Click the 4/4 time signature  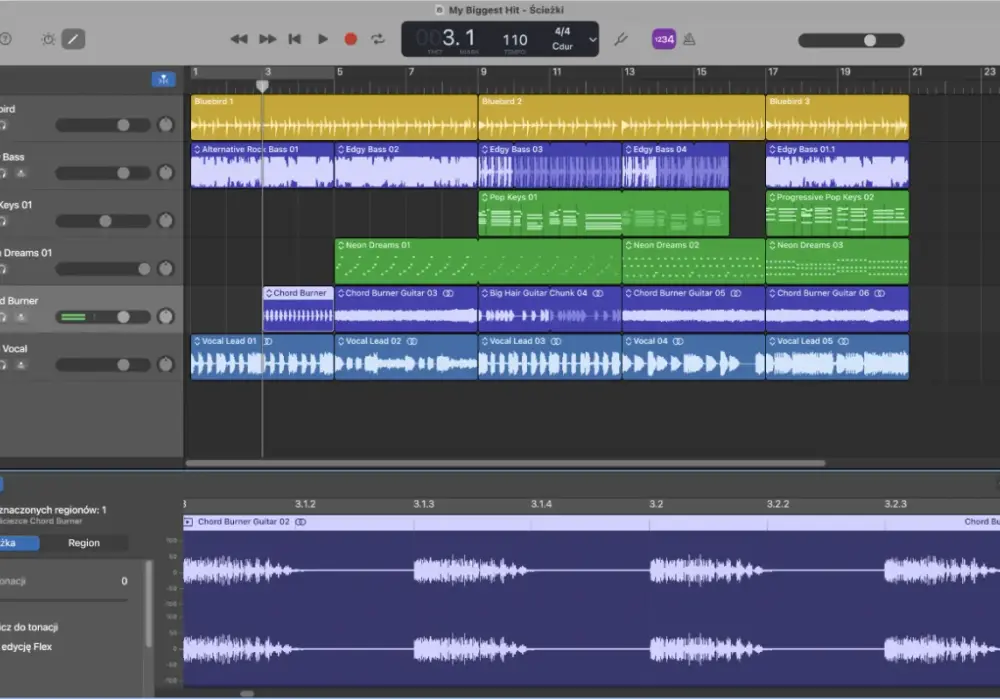point(562,31)
